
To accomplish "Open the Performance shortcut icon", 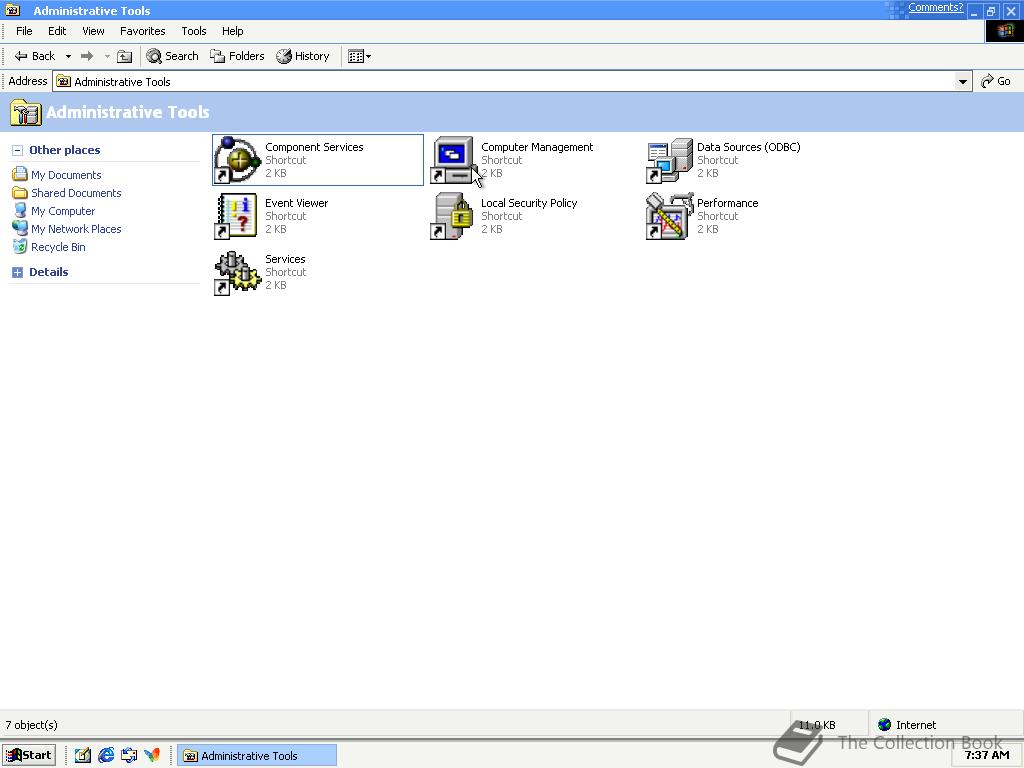I will (x=669, y=216).
